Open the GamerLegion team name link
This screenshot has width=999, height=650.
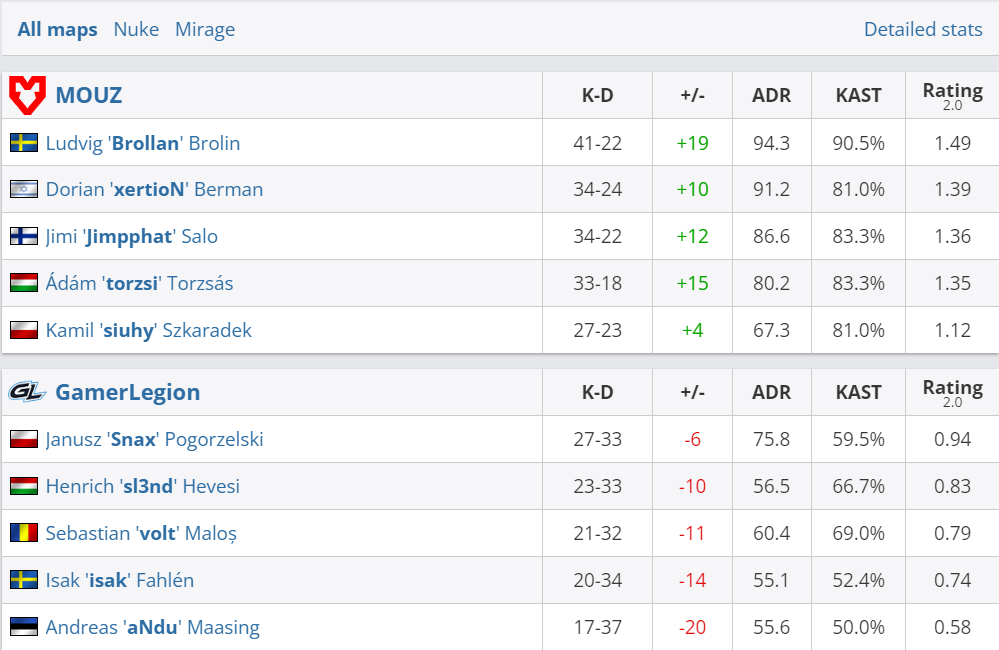click(128, 392)
